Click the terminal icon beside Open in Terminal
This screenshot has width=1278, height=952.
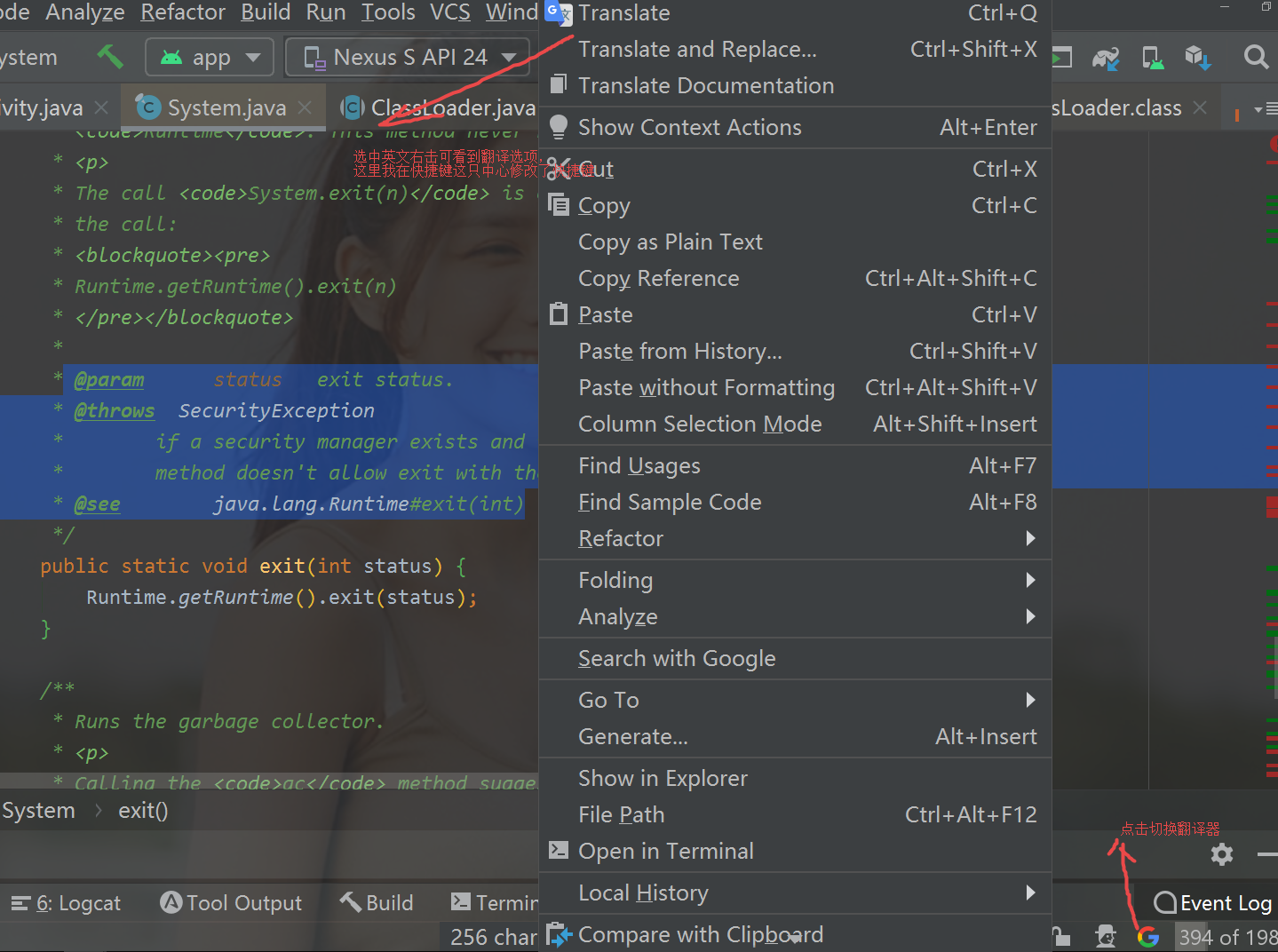click(x=559, y=850)
